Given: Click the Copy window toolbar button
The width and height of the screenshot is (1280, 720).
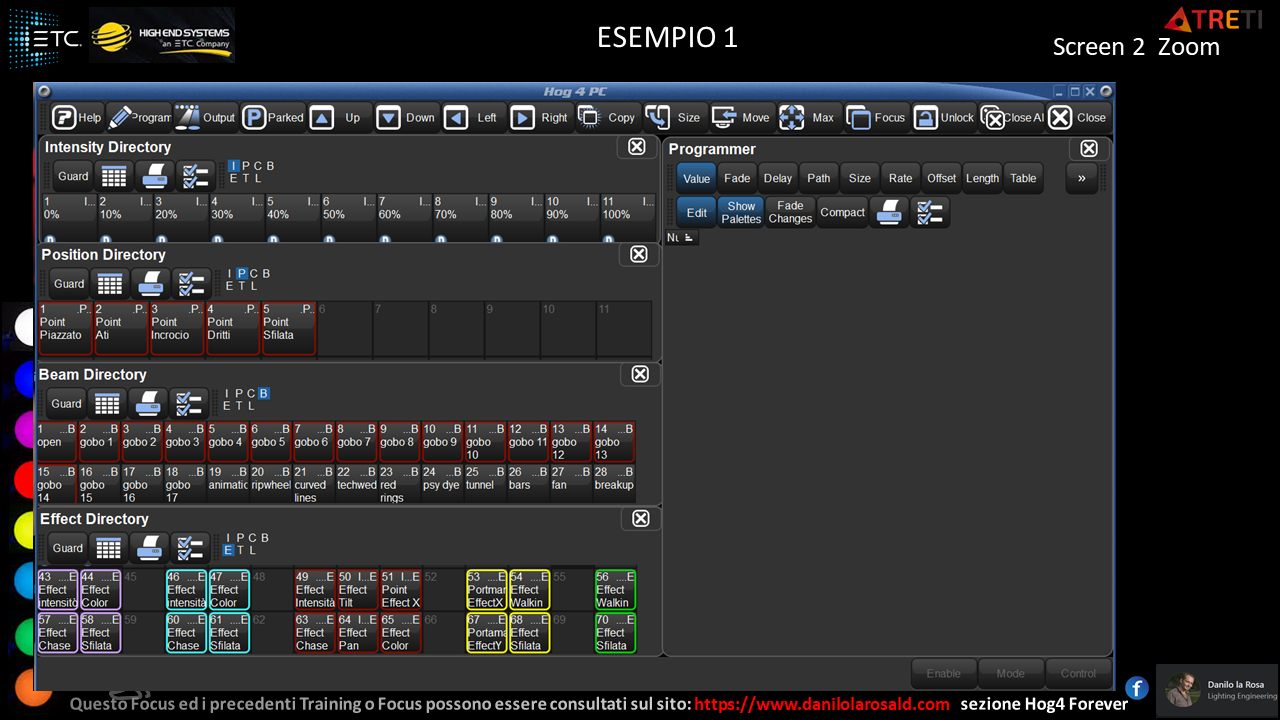Looking at the screenshot, I should pyautogui.click(x=607, y=117).
